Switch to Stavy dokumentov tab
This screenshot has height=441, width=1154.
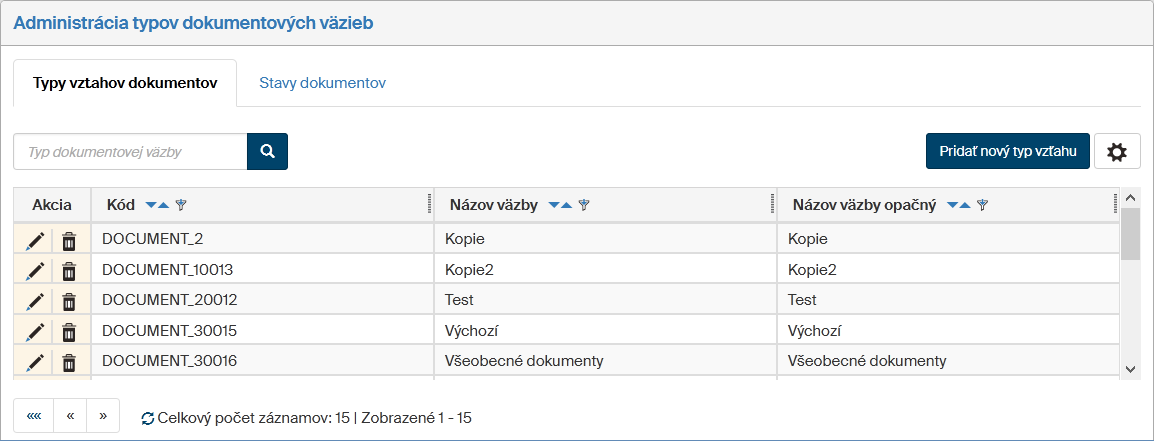(322, 83)
